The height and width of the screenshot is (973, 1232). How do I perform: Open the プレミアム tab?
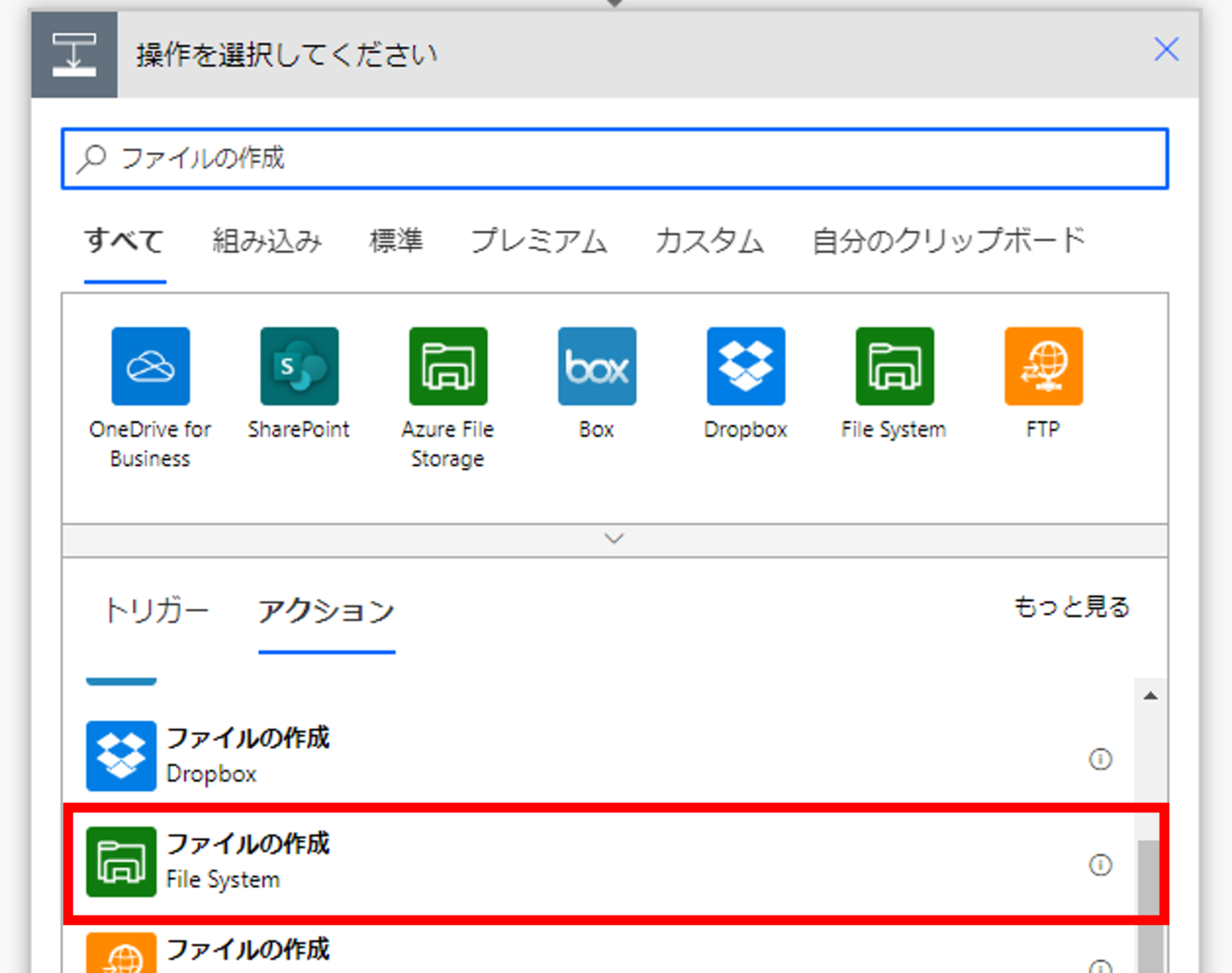[539, 241]
